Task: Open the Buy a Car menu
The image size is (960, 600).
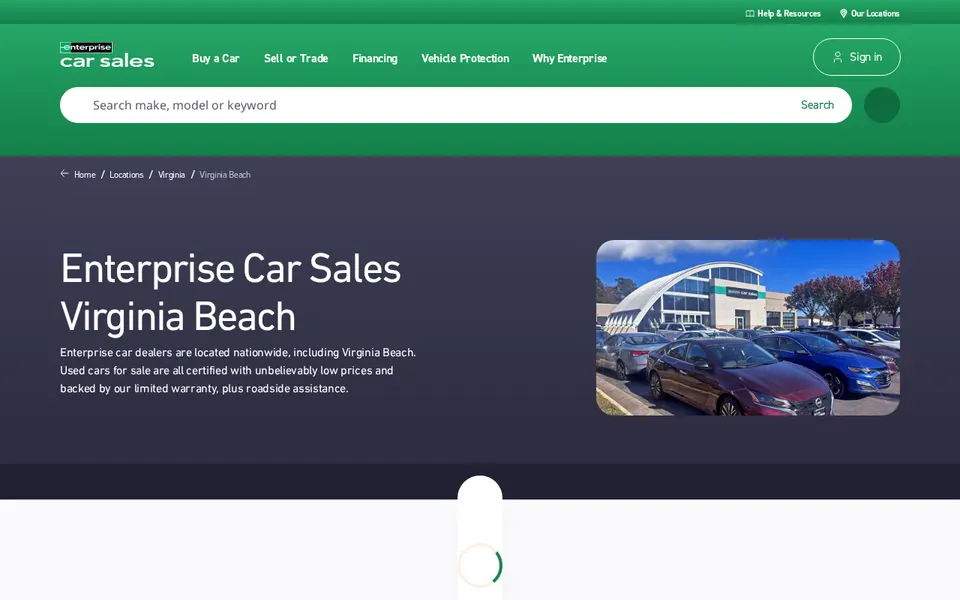Action: click(x=216, y=58)
